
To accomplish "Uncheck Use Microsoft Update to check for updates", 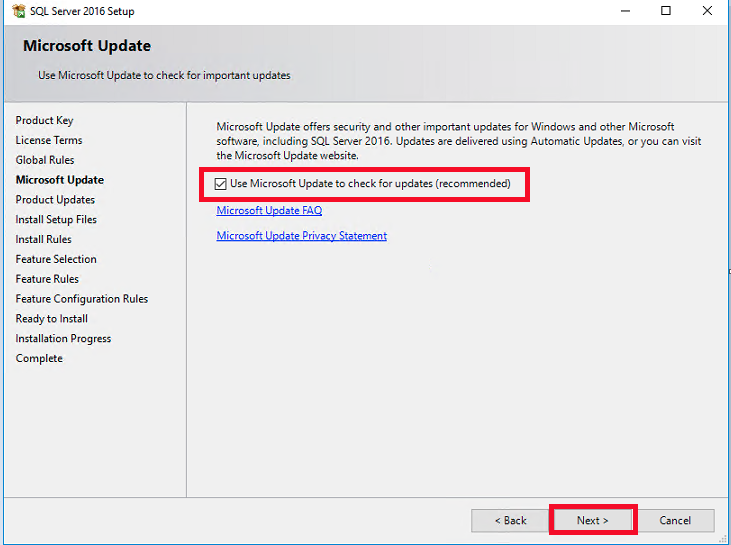I will pos(221,184).
